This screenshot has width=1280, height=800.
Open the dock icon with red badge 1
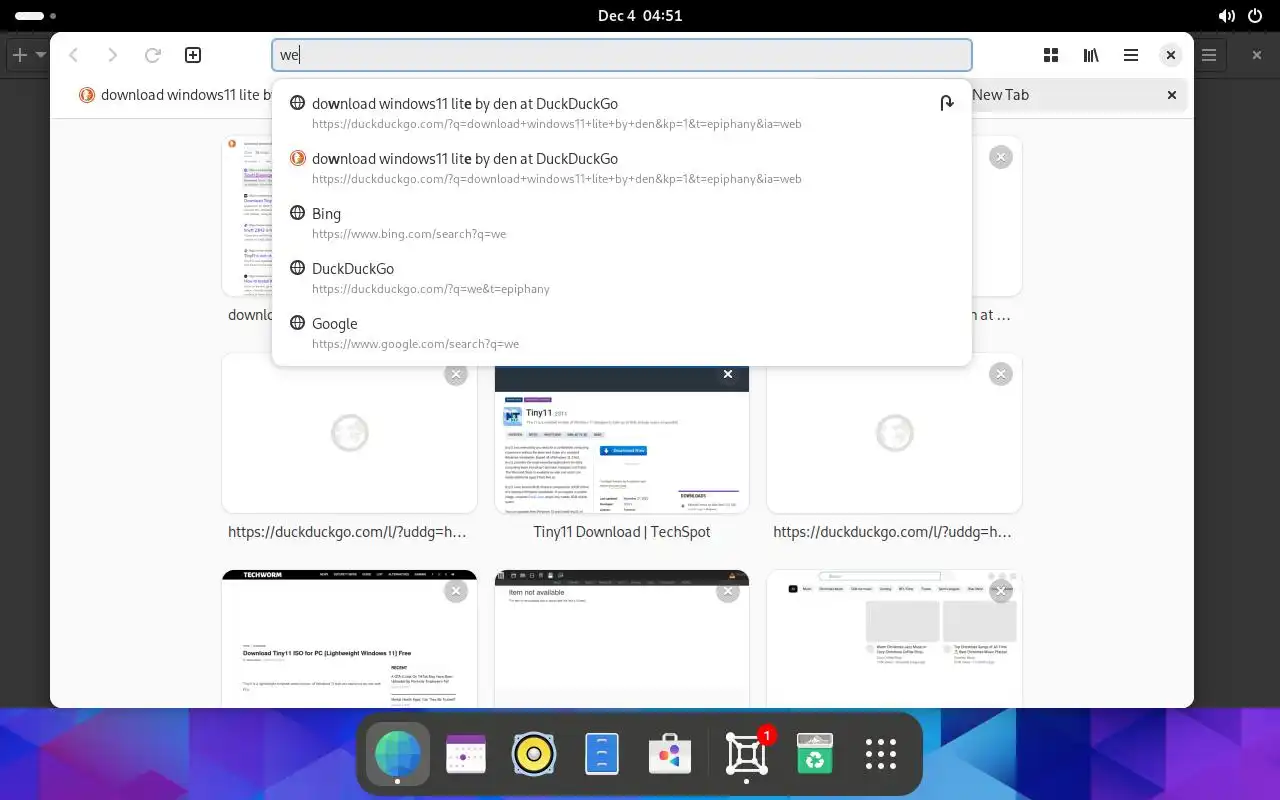pos(747,754)
